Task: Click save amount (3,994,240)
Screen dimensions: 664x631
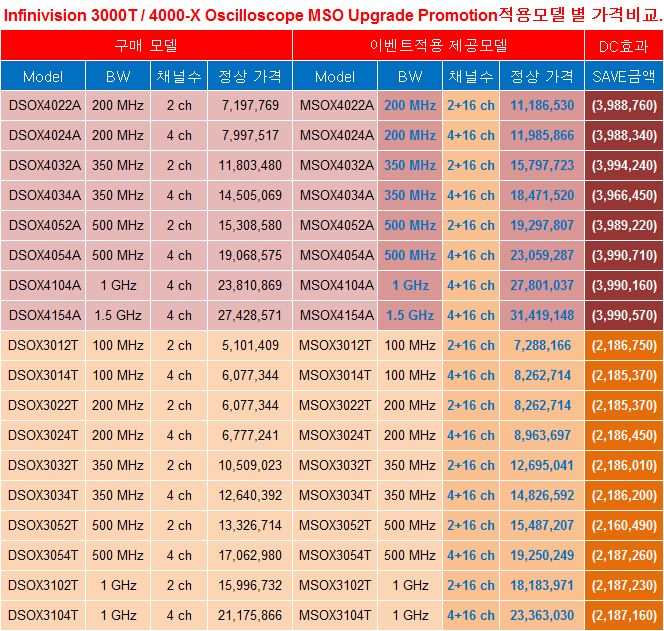Action: click(x=624, y=166)
